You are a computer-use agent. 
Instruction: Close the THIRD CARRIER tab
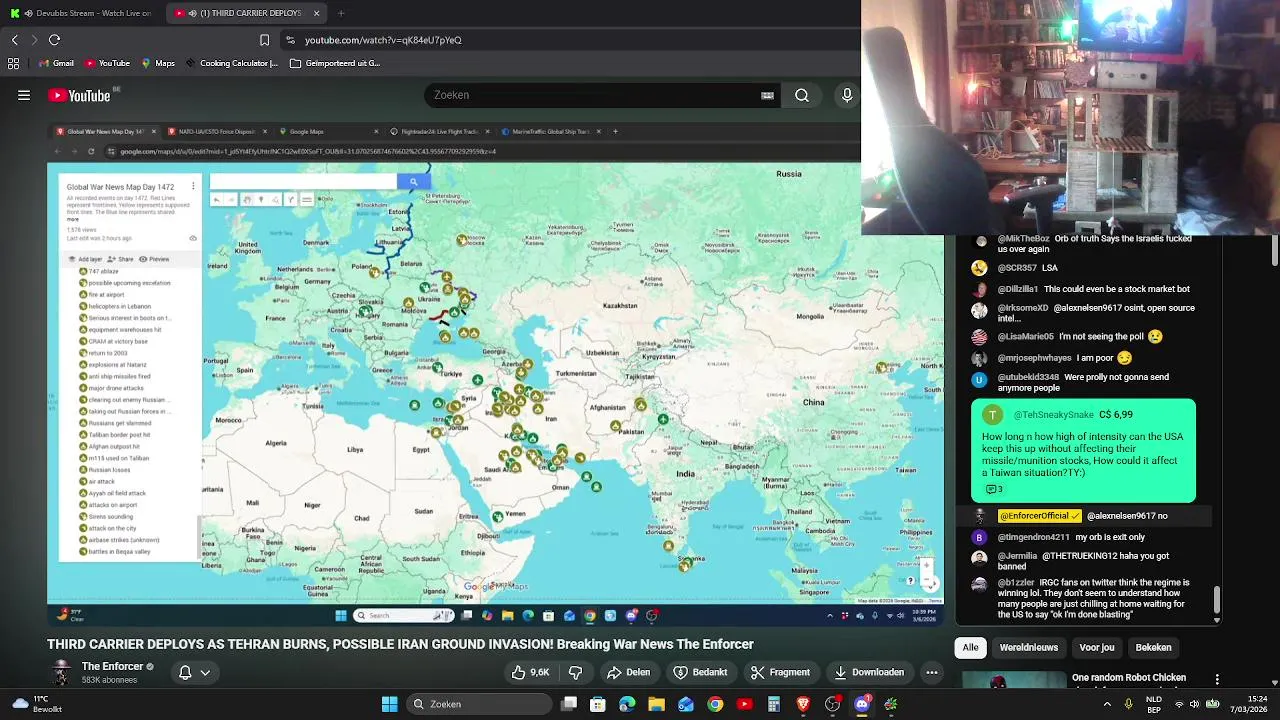point(316,13)
